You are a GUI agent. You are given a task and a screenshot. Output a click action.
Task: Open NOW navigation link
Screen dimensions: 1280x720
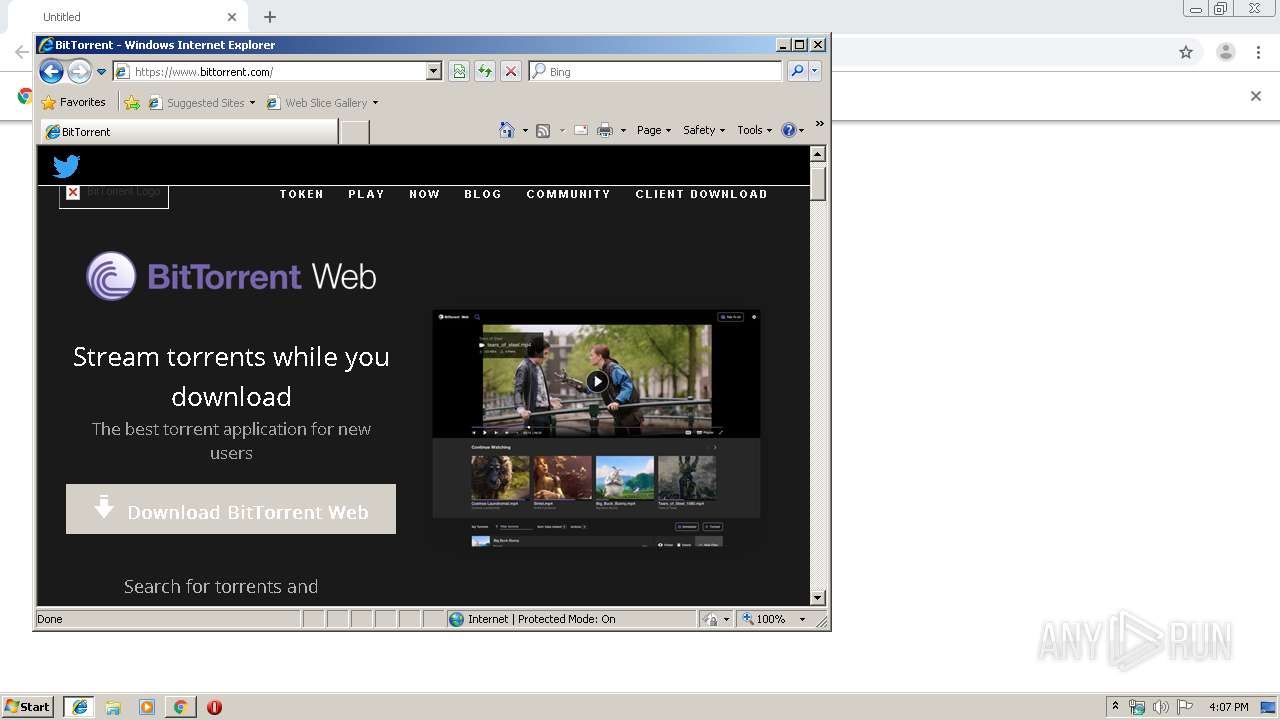click(424, 194)
